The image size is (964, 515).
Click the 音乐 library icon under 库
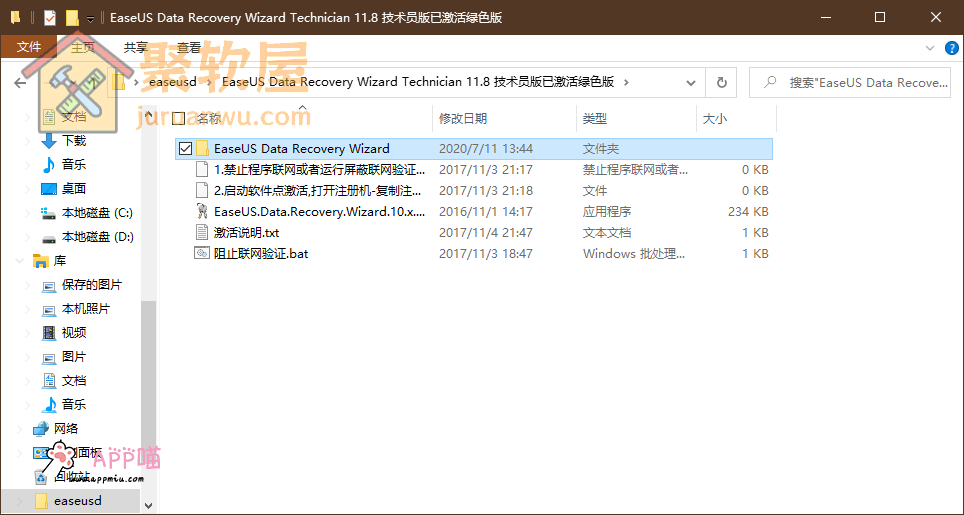(x=49, y=404)
